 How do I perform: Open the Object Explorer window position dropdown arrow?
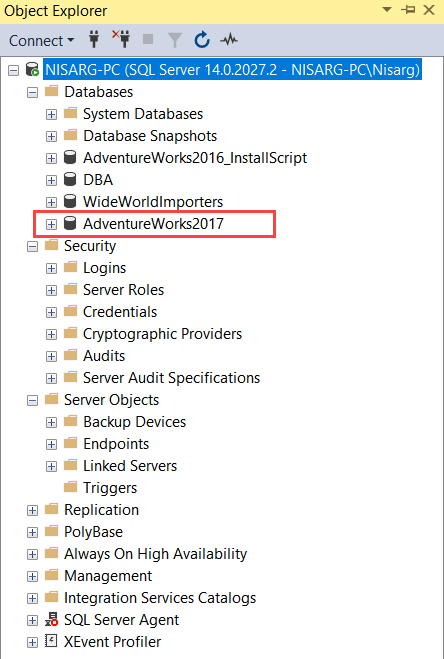(387, 10)
